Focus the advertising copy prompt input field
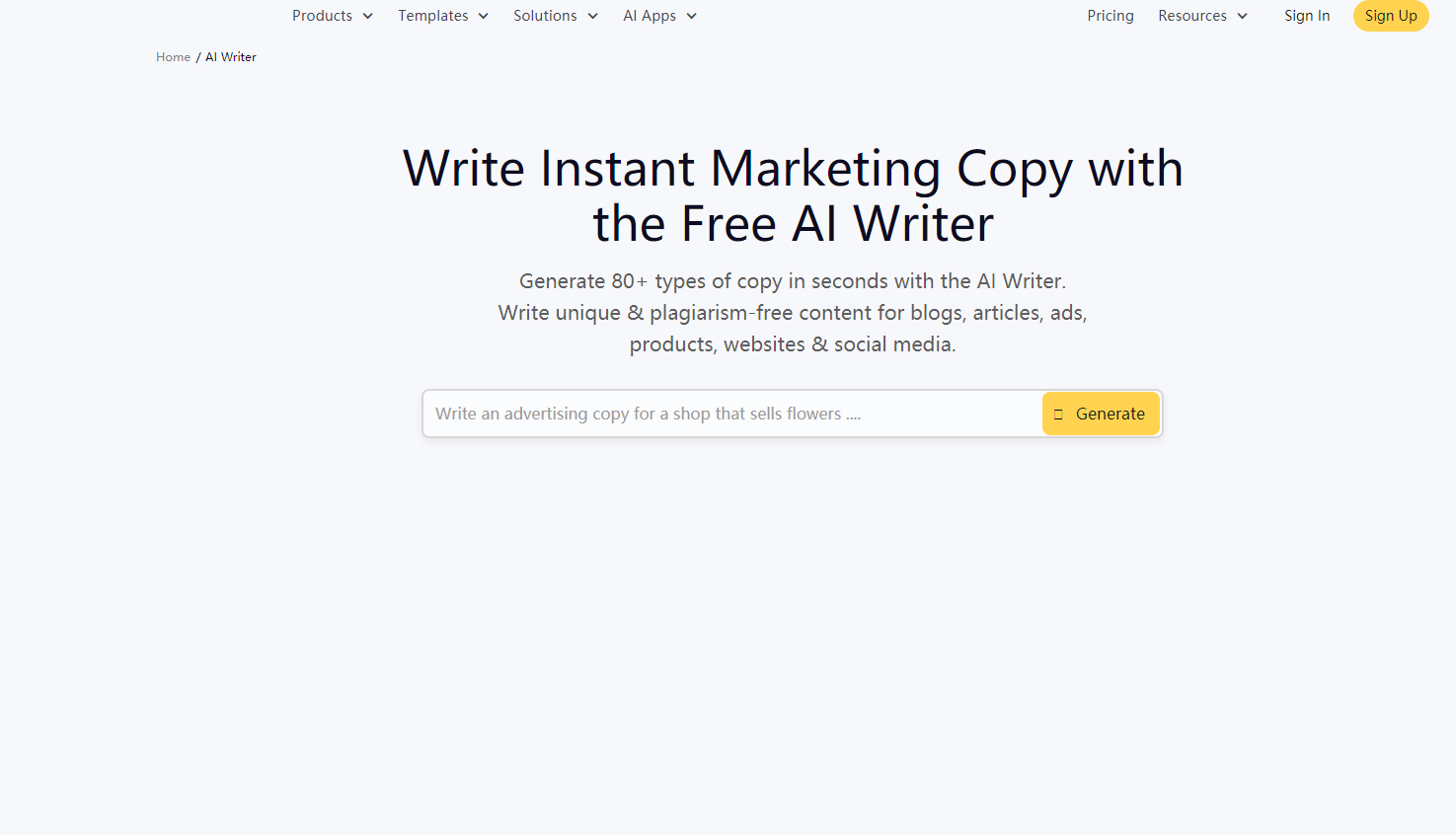This screenshot has width=1456, height=835. [730, 414]
